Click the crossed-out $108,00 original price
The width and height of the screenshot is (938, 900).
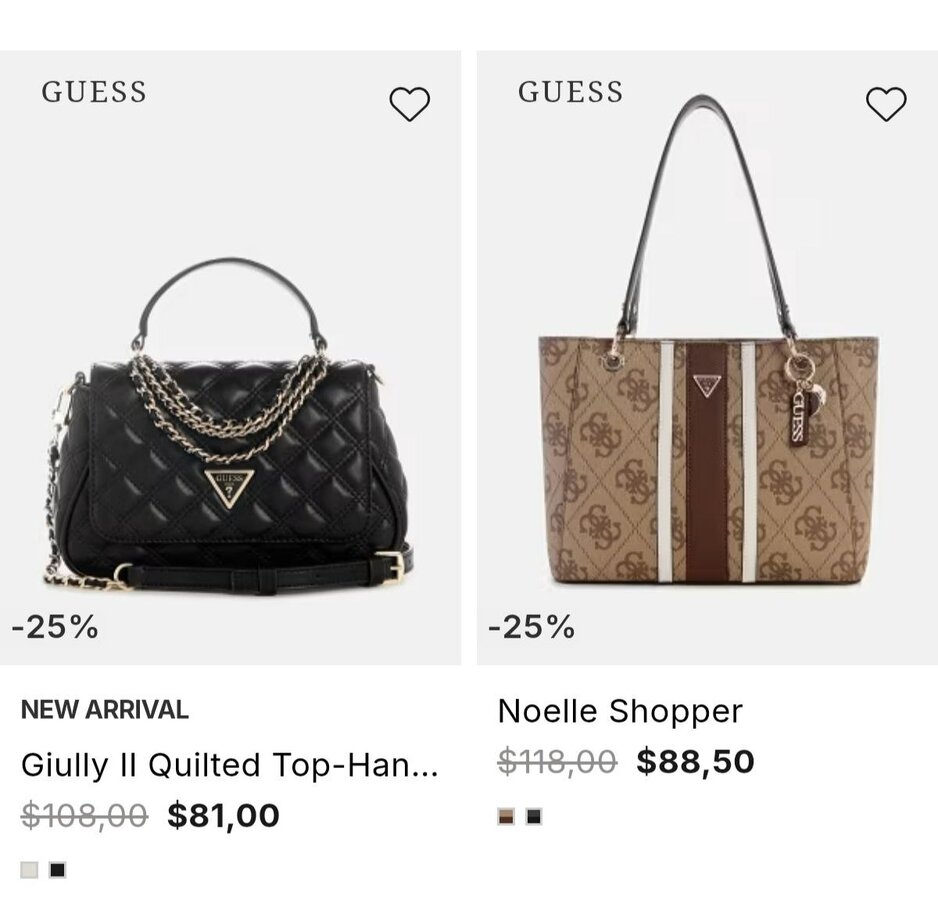click(84, 816)
